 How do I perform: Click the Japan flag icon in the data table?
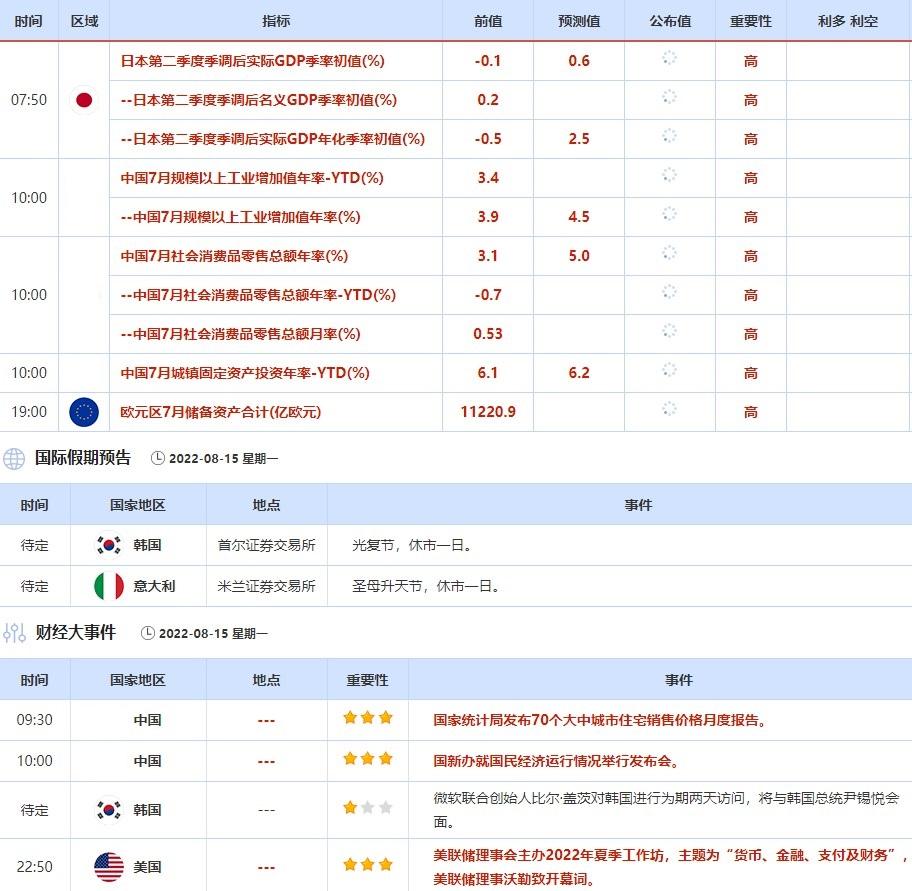(x=84, y=100)
